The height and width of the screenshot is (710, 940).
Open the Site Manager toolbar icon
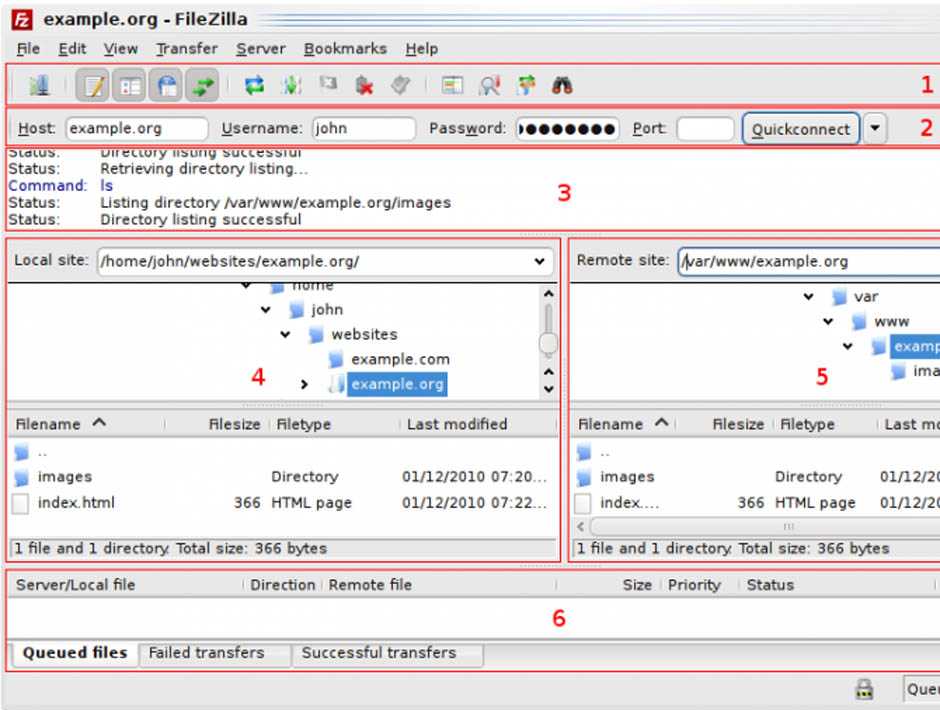(x=39, y=86)
